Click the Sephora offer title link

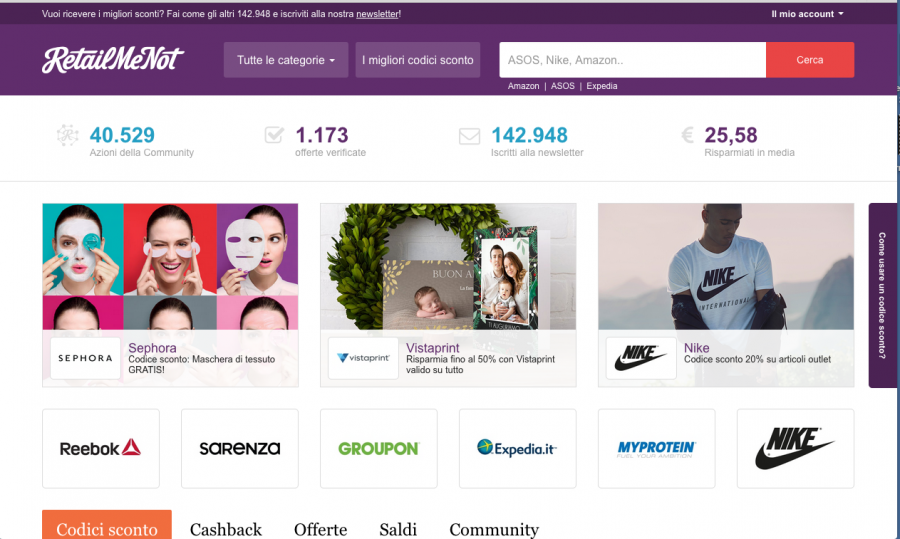(152, 348)
